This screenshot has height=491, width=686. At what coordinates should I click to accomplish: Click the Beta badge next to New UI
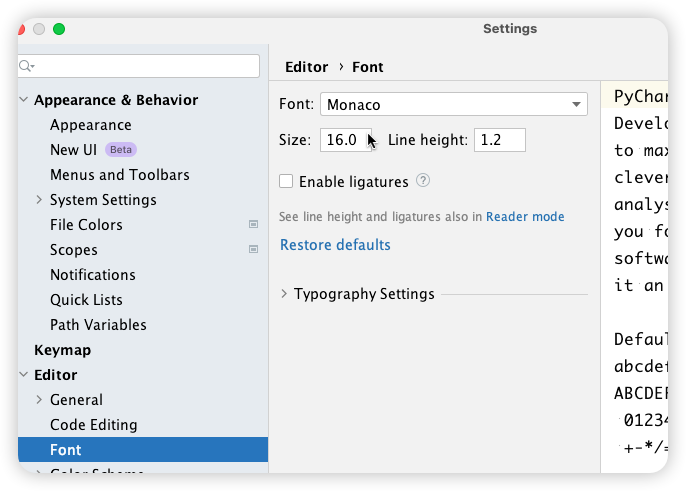pos(121,150)
